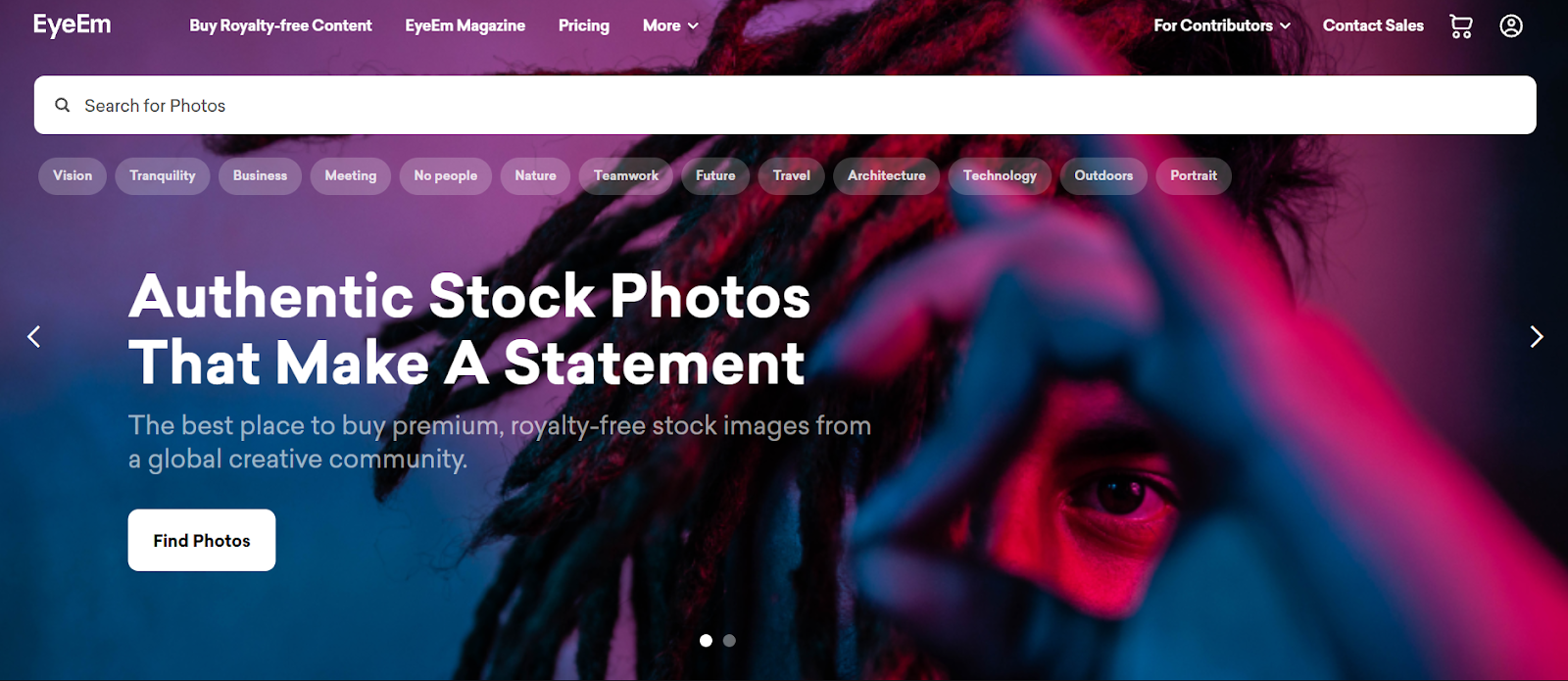Open Buy Royalty-free Content page
1568x681 pixels.
coord(280,25)
